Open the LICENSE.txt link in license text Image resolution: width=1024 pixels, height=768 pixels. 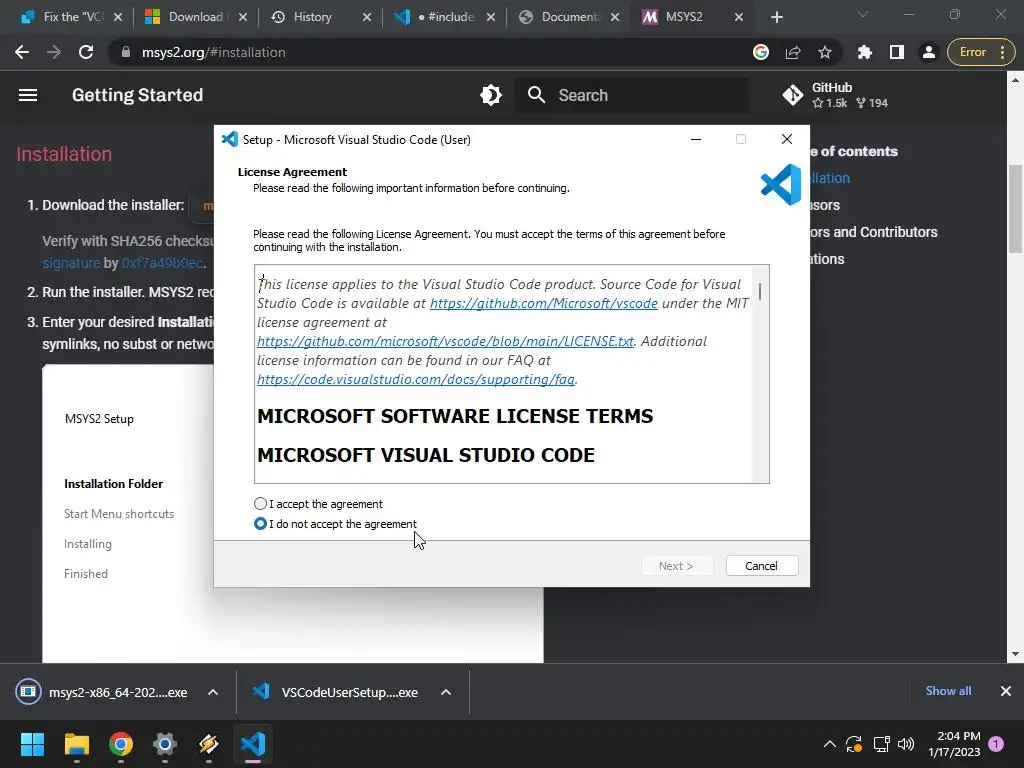tap(445, 341)
